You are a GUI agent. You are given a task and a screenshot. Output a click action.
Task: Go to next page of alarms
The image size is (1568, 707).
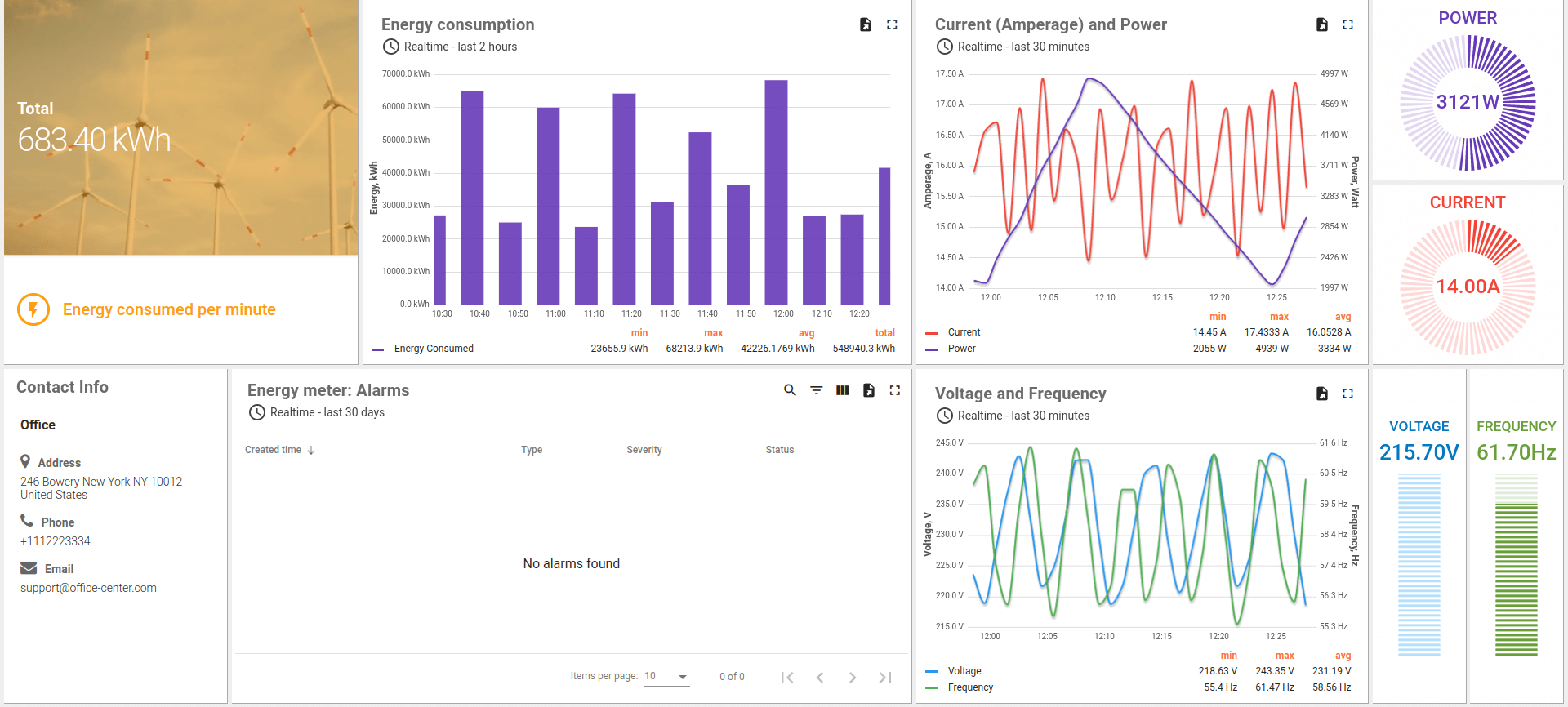coord(852,678)
